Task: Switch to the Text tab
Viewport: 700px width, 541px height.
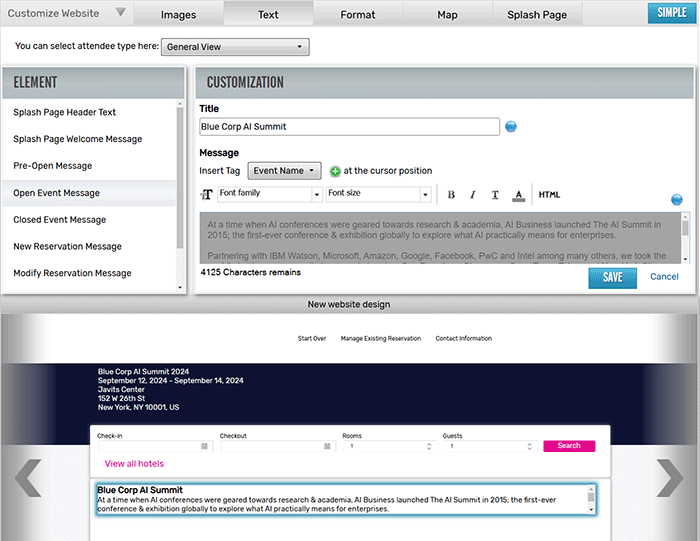Action: point(268,15)
